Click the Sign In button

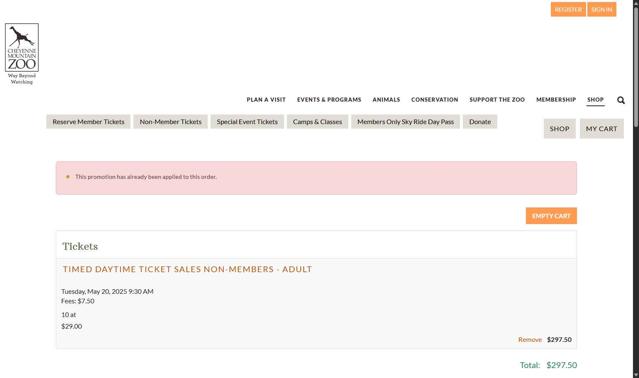[602, 9]
